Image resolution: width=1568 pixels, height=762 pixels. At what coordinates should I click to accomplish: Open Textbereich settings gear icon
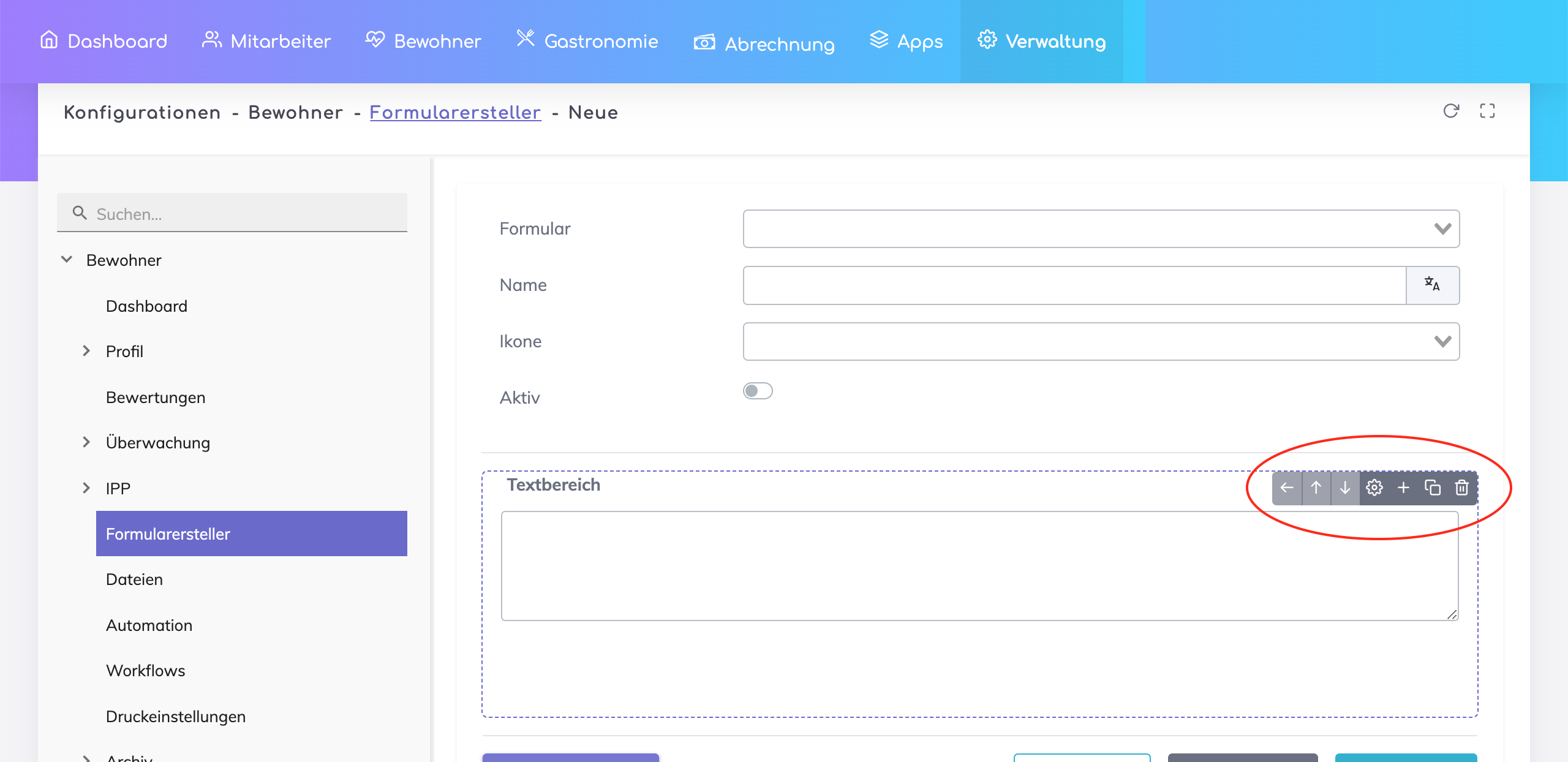coord(1374,488)
